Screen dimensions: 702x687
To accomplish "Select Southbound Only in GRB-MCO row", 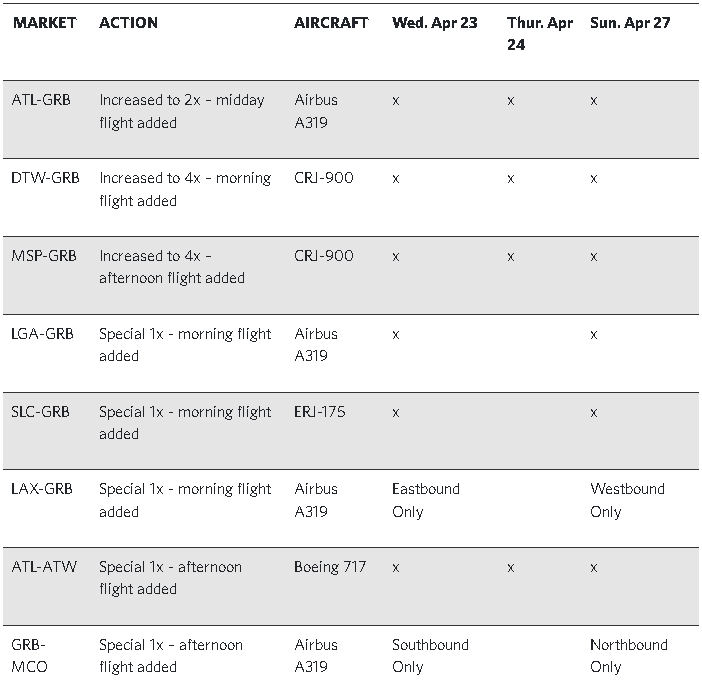I will [430, 656].
